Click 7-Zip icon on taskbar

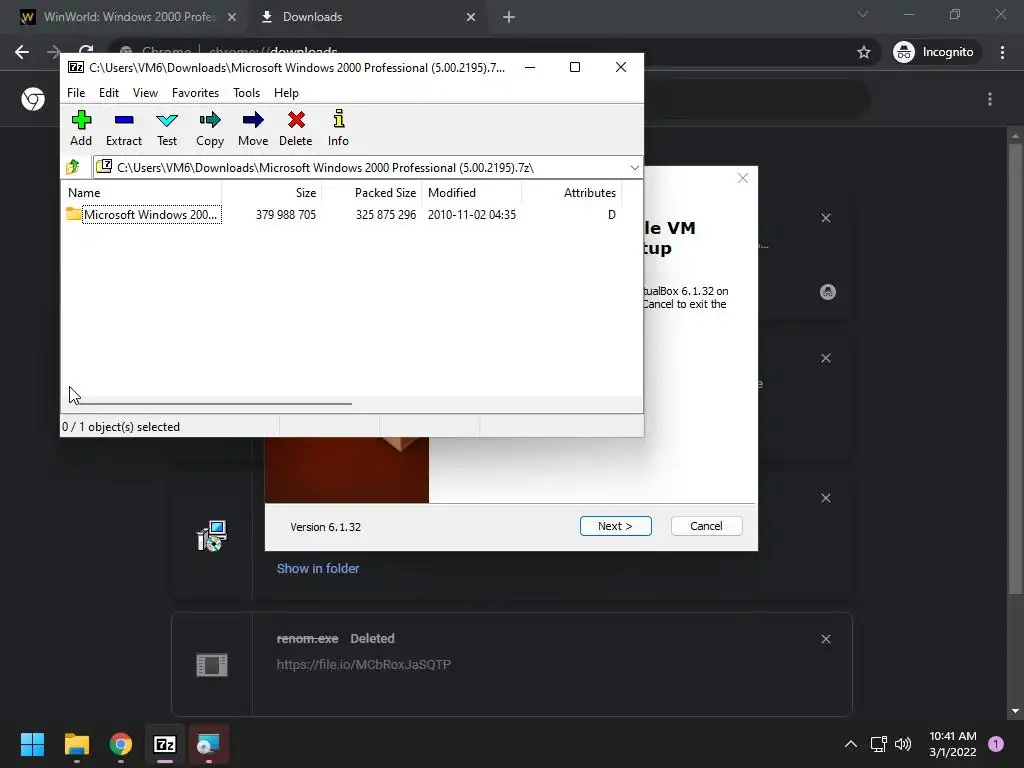tap(165, 744)
